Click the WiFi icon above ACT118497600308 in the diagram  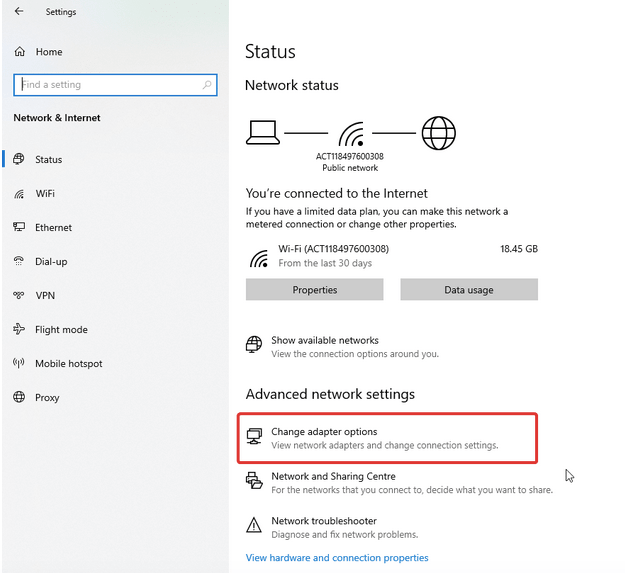click(x=351, y=134)
